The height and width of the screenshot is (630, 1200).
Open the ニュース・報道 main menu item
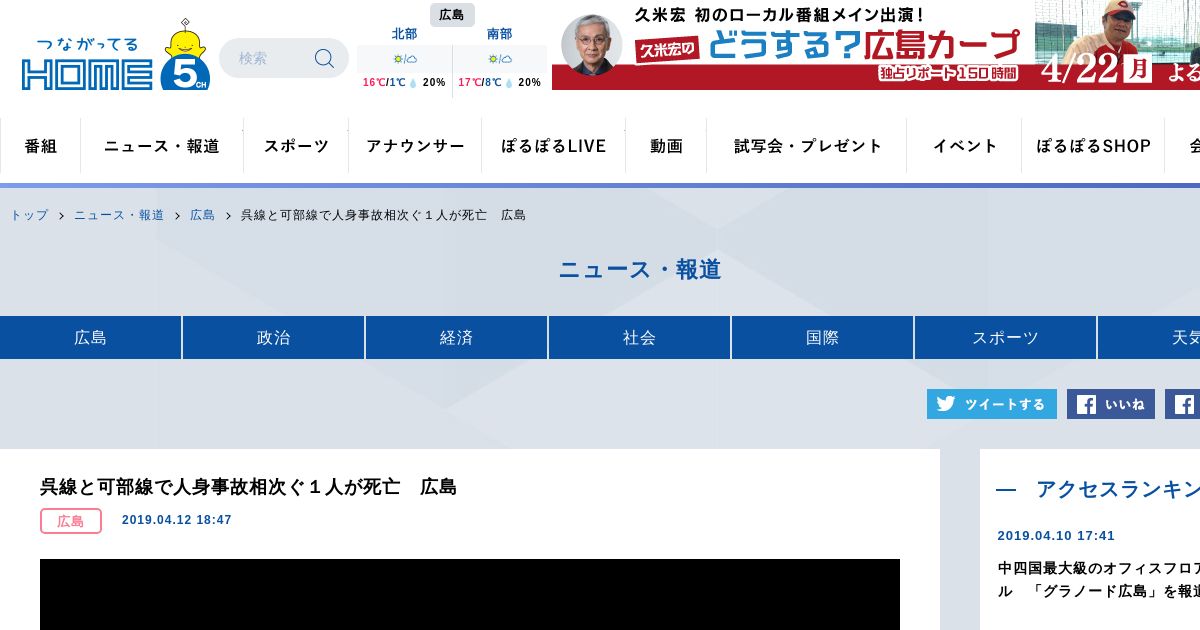pyautogui.click(x=162, y=146)
